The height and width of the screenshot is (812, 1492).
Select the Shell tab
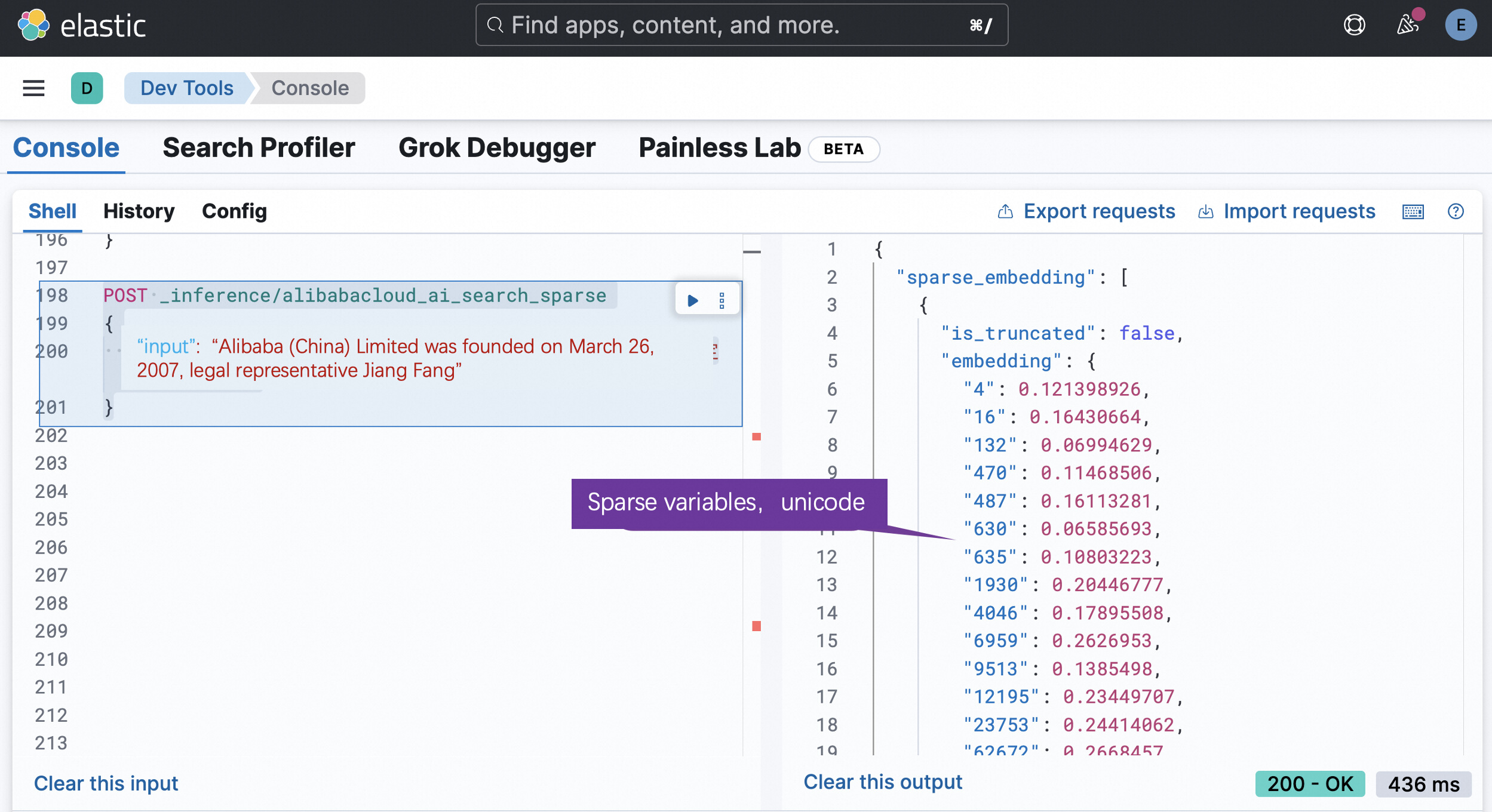click(x=53, y=211)
